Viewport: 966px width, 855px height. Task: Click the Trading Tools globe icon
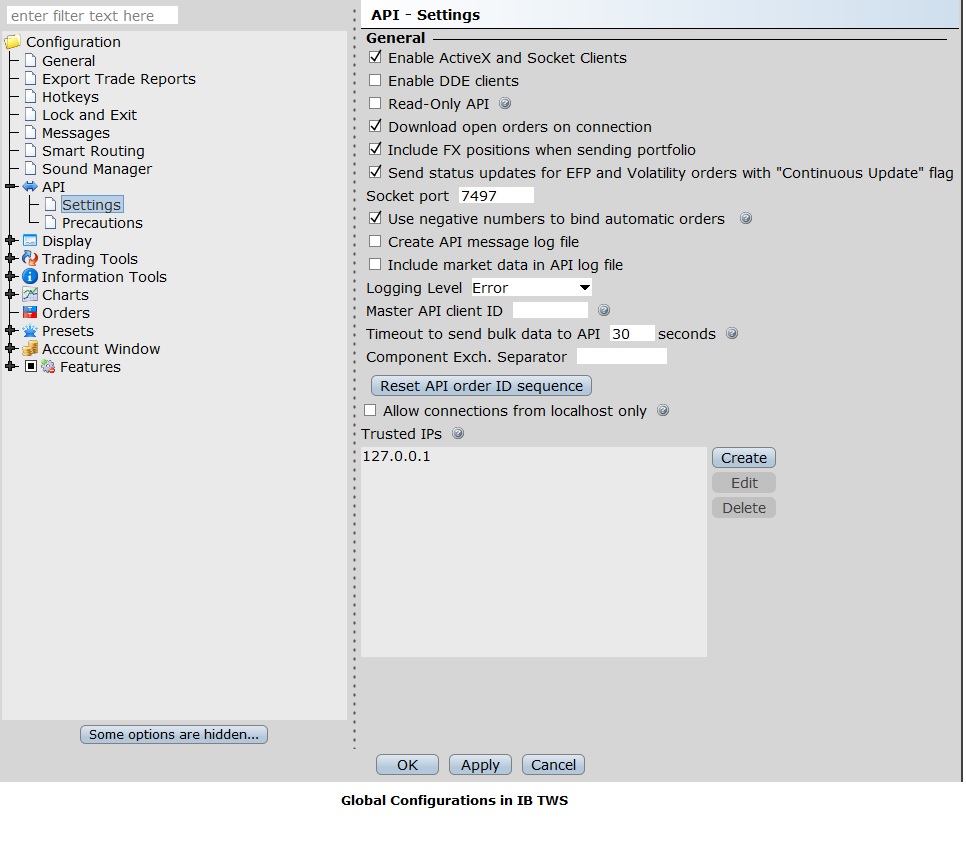(x=28, y=259)
